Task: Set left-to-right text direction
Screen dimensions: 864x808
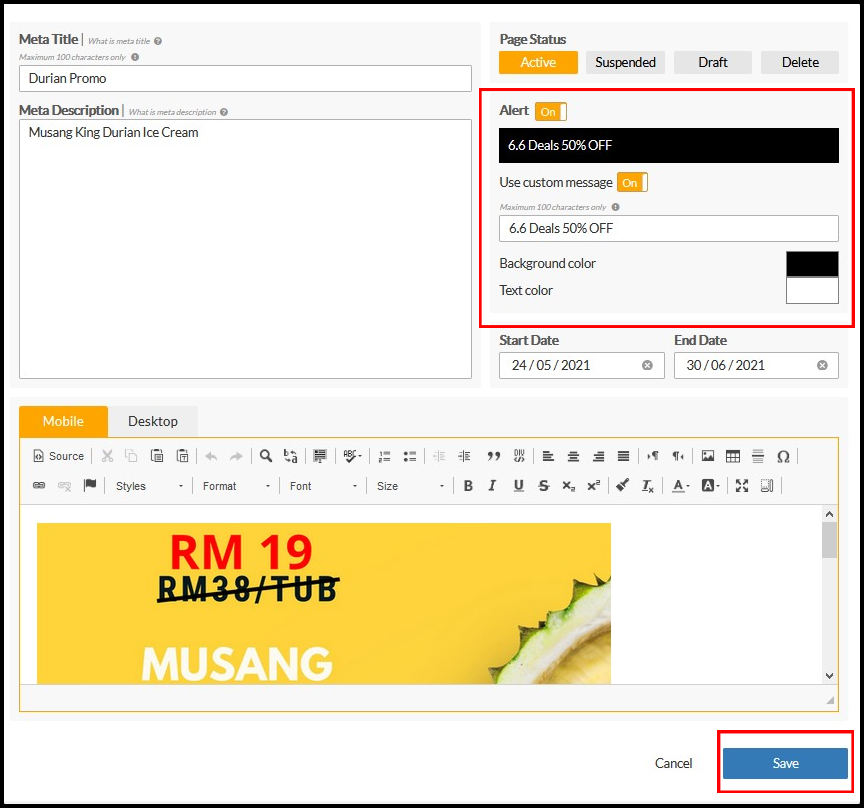Action: [x=653, y=456]
